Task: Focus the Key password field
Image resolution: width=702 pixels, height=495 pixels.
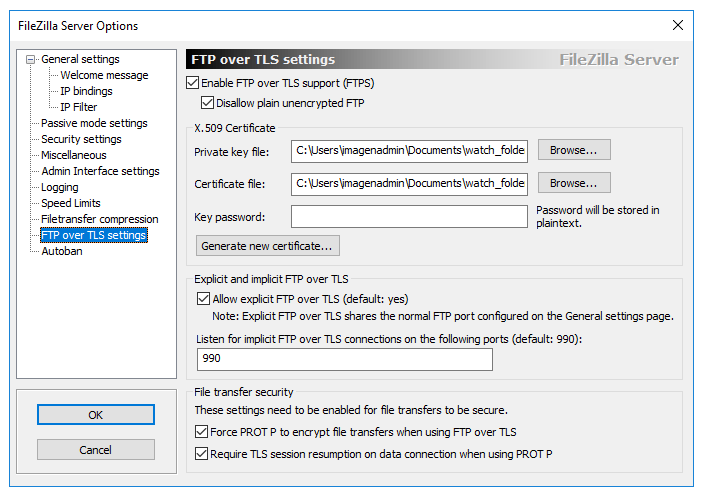Action: click(x=409, y=217)
